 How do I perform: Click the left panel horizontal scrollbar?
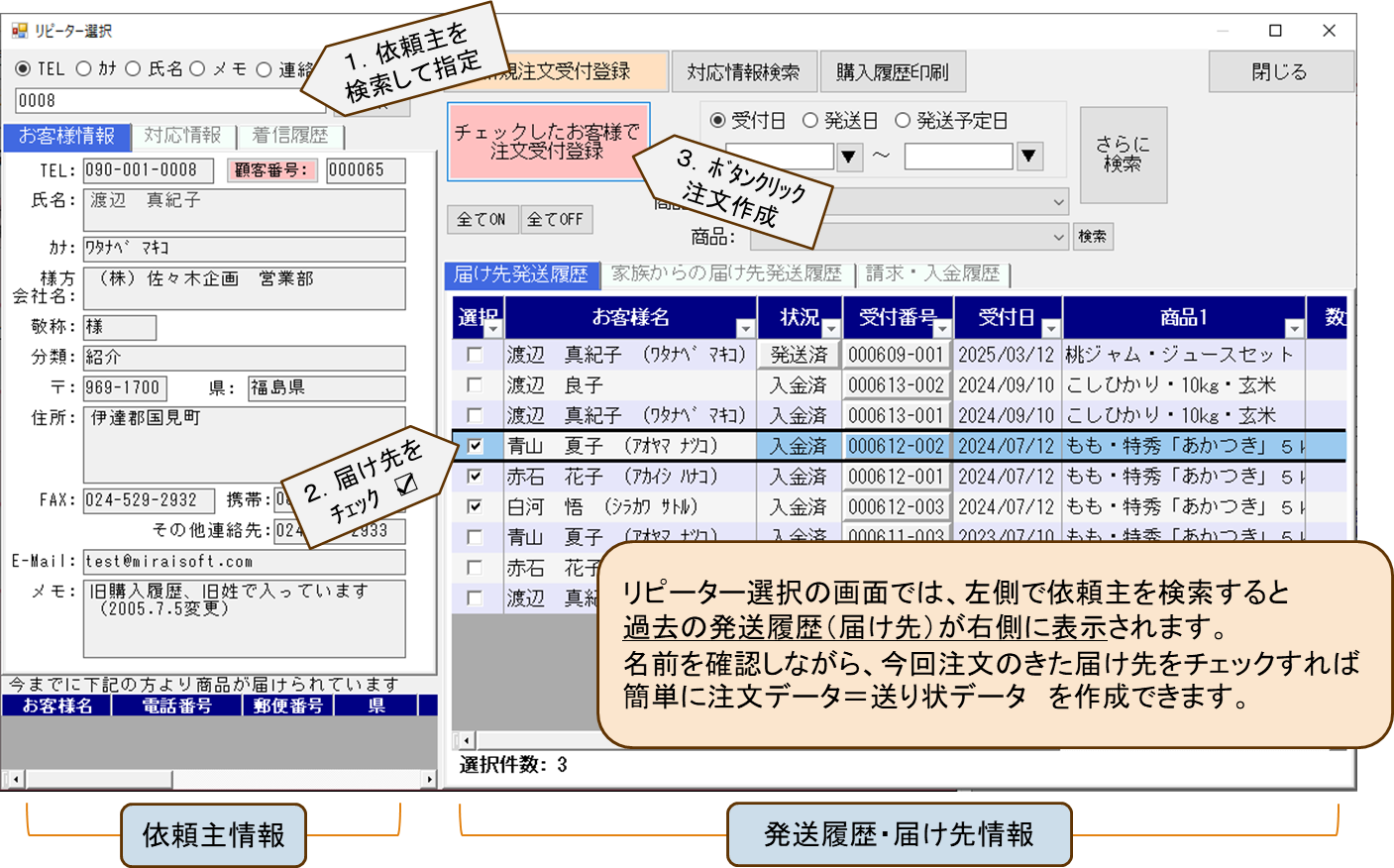pos(218,780)
